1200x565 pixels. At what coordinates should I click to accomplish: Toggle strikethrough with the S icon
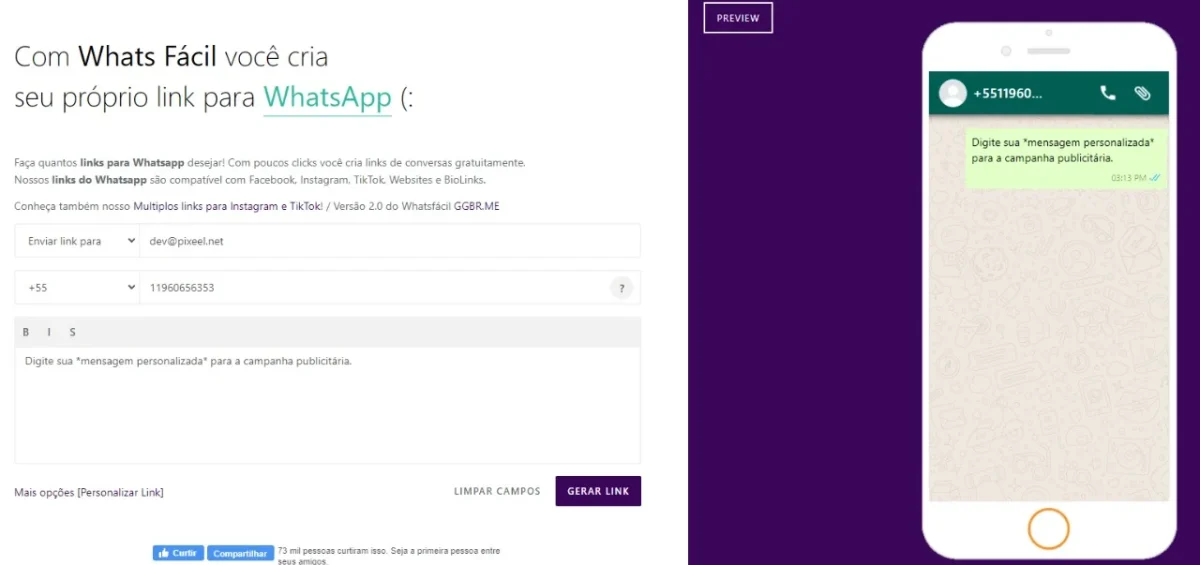coord(72,332)
